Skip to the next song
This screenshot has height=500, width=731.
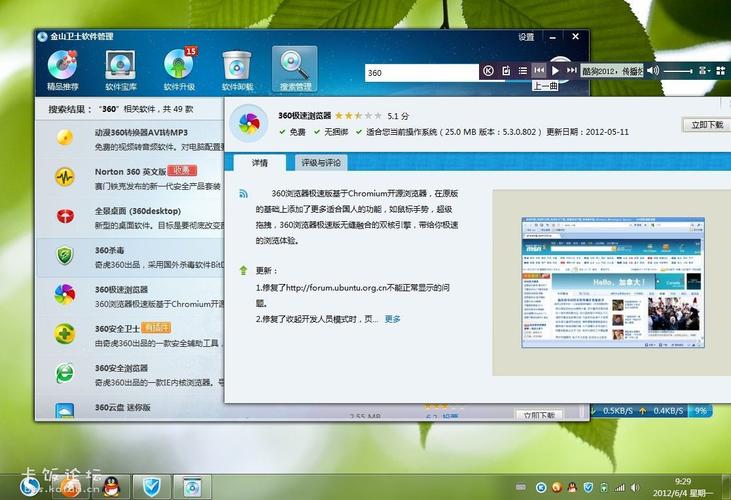pos(572,70)
